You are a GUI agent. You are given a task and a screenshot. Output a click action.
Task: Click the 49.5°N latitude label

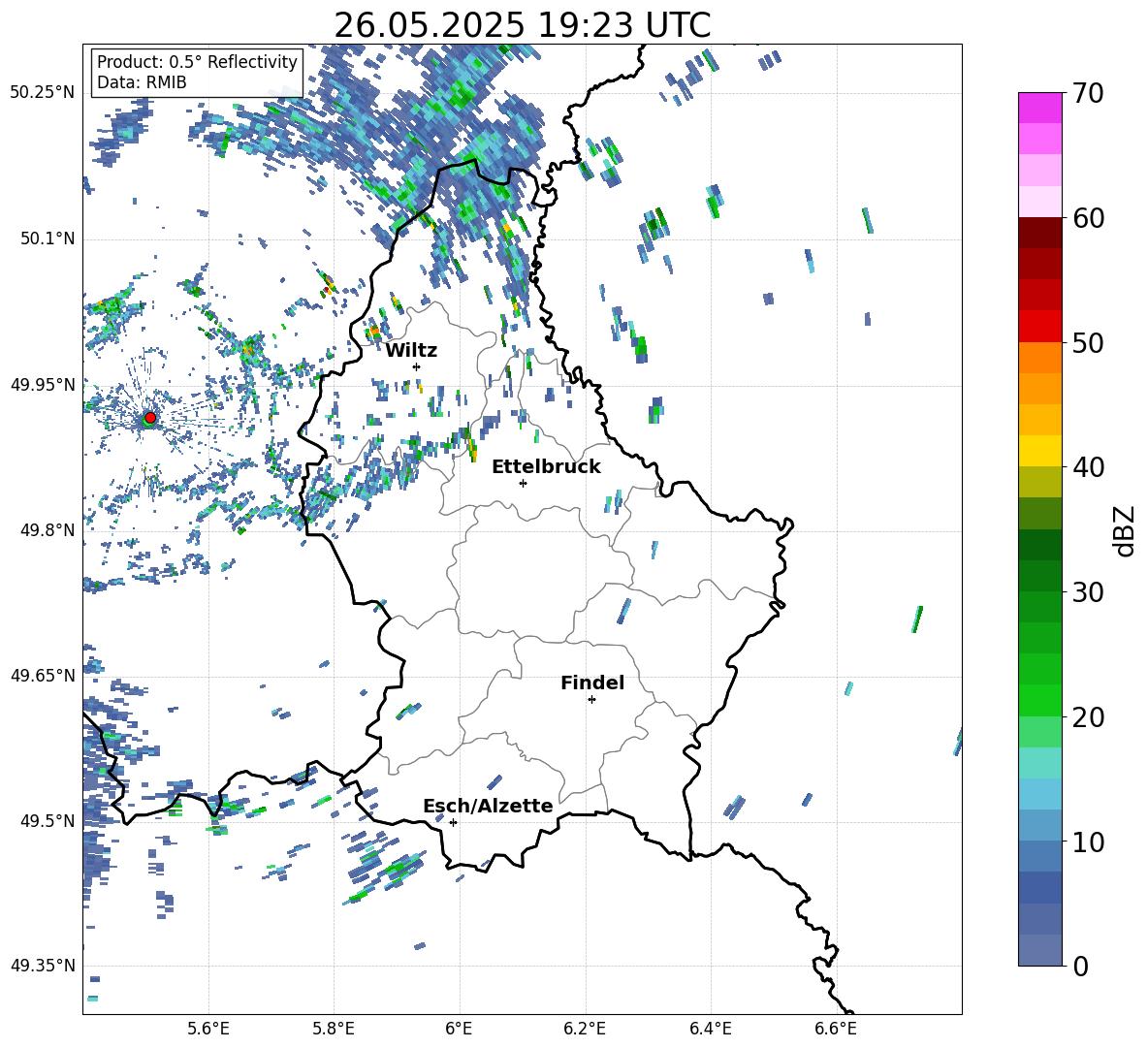pyautogui.click(x=47, y=821)
